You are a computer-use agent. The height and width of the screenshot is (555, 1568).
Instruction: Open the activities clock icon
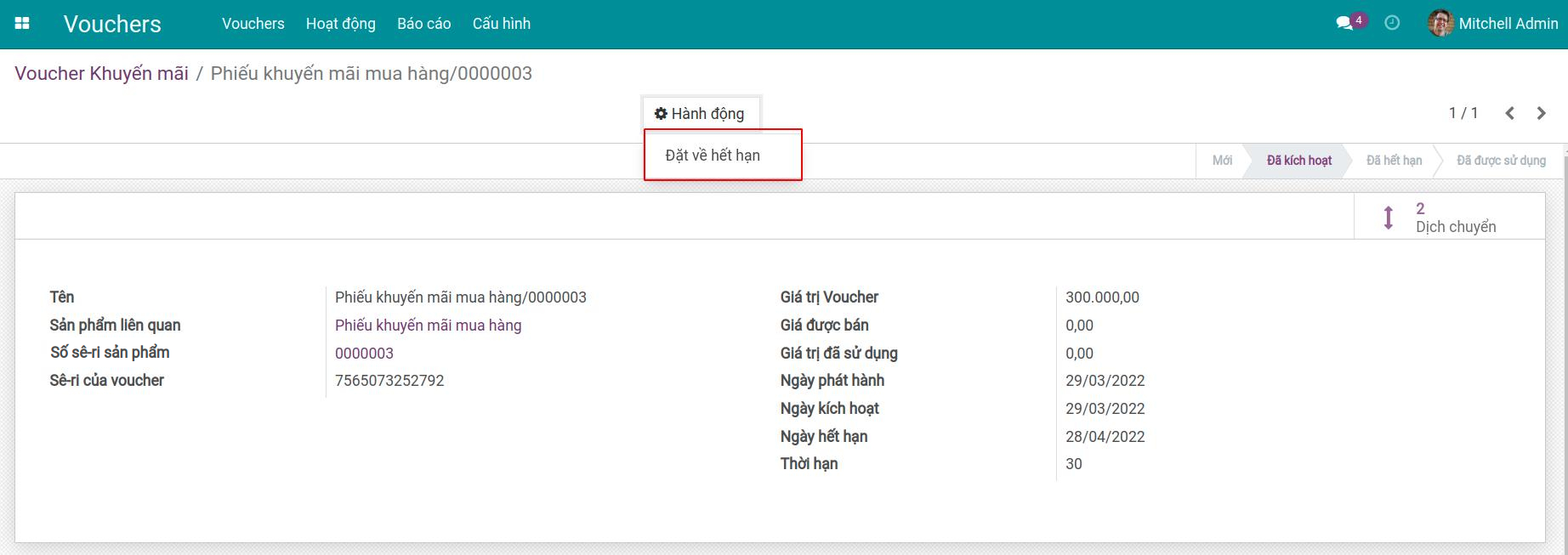coord(1392,24)
